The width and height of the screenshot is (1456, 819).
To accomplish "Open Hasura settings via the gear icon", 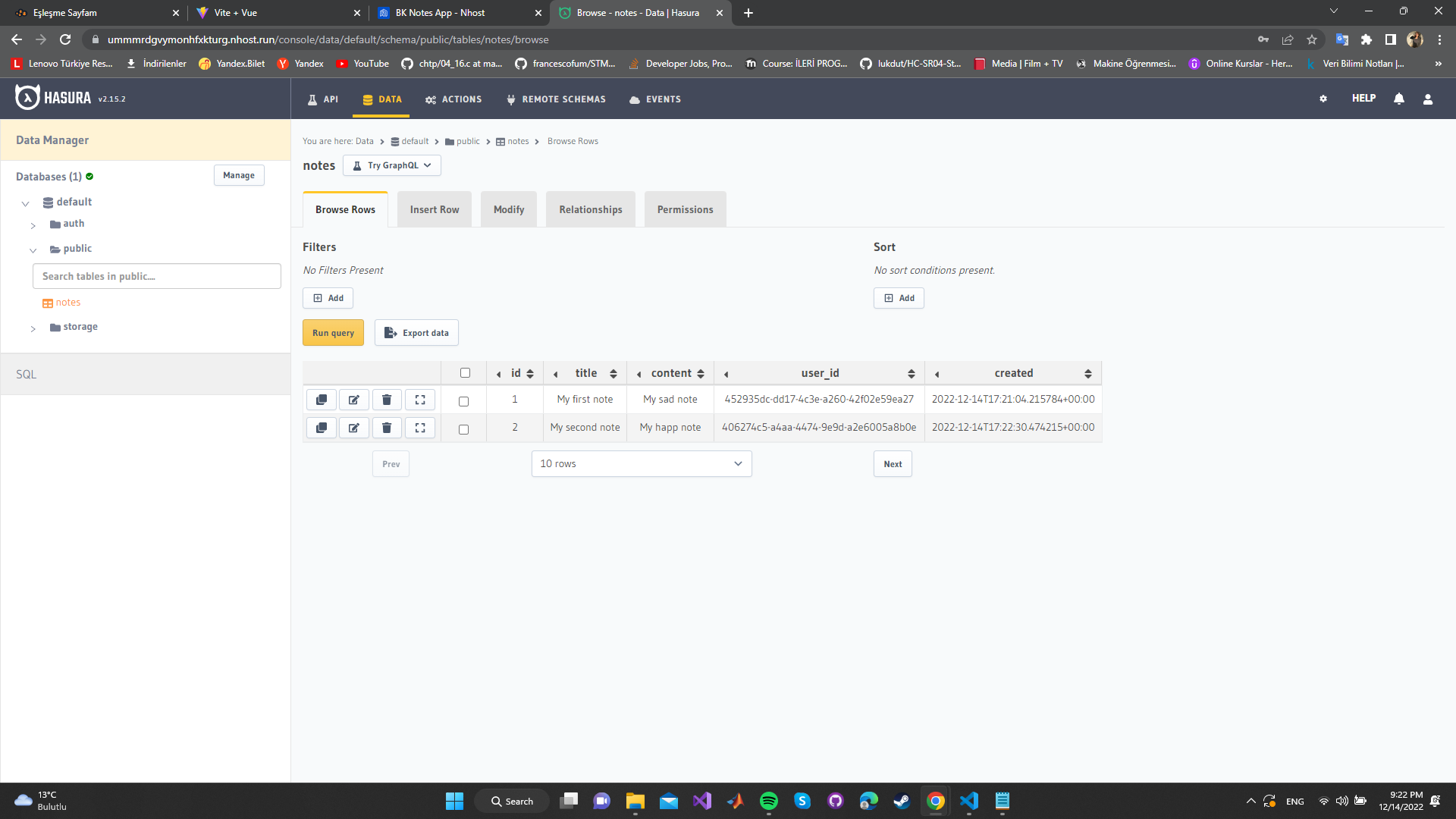I will [x=1323, y=99].
